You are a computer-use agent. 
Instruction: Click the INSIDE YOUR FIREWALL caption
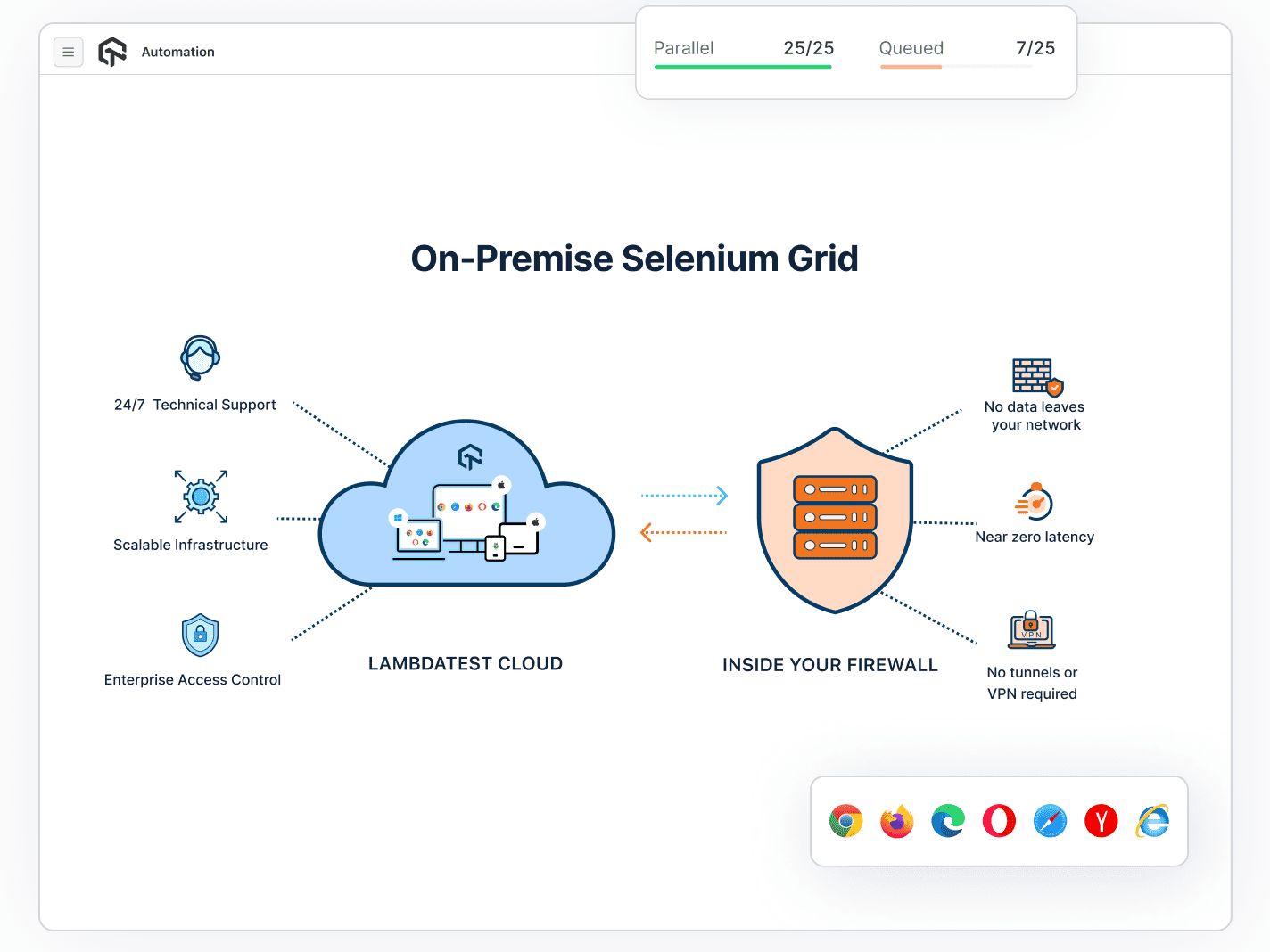pos(830,665)
